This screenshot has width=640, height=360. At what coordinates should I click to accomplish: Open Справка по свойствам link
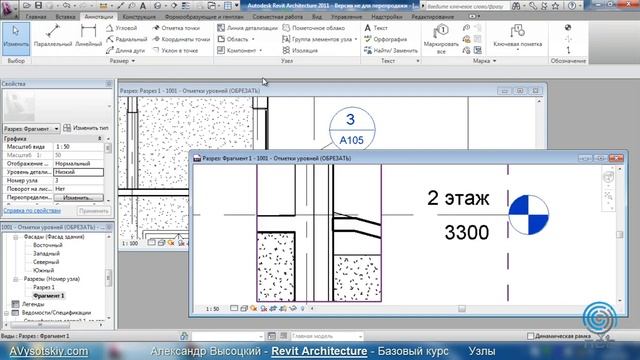pyautogui.click(x=32, y=211)
